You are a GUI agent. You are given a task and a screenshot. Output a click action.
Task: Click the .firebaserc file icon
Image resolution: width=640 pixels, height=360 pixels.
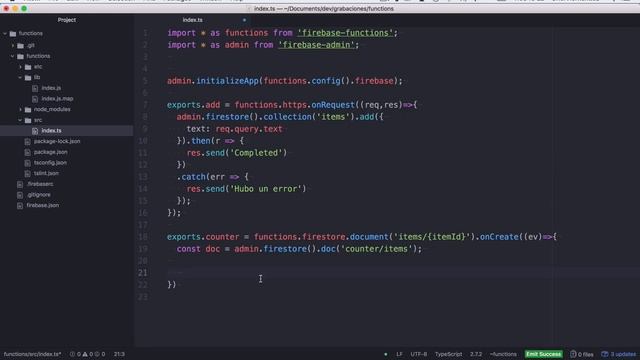click(20, 184)
